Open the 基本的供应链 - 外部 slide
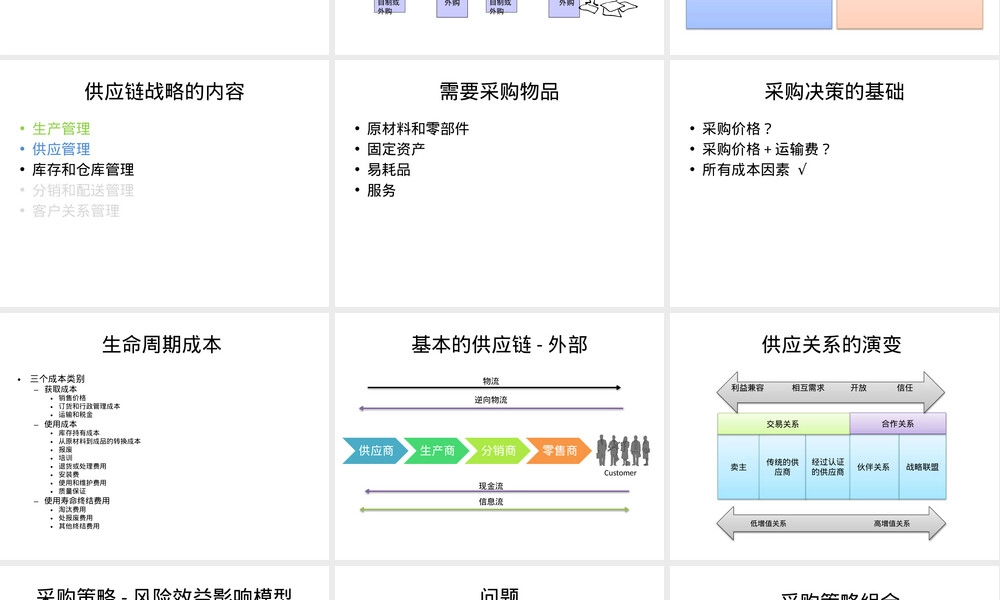Image resolution: width=1000 pixels, height=600 pixels. pyautogui.click(x=499, y=436)
